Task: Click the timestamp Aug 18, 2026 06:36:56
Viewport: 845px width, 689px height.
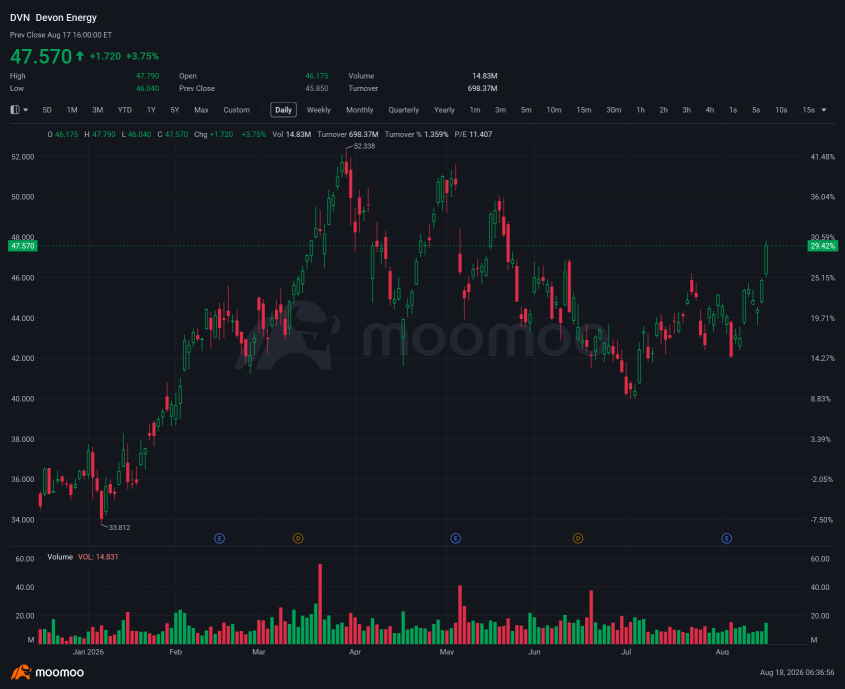Action: (797, 672)
